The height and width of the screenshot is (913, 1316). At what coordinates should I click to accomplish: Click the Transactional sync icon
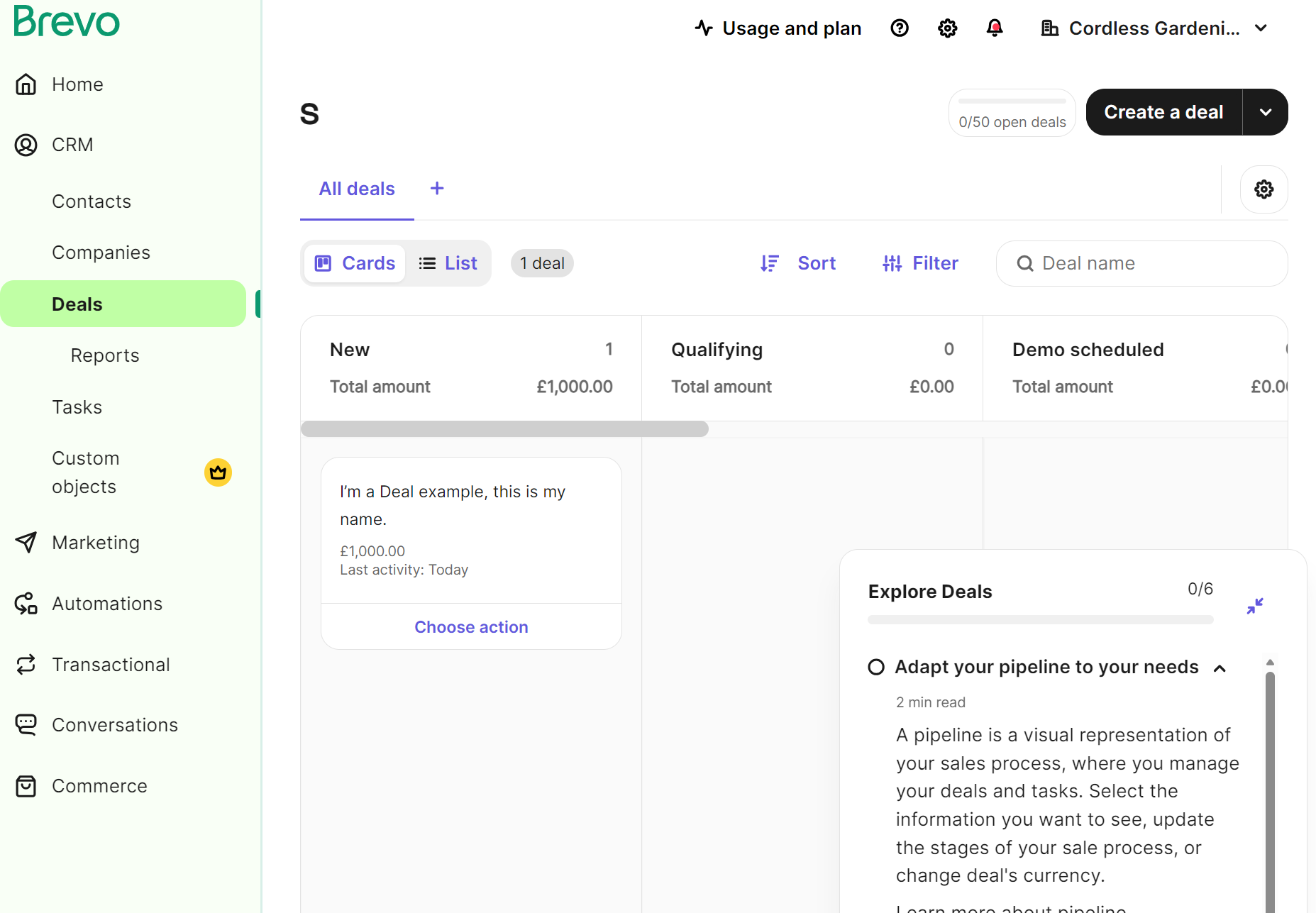tap(26, 664)
